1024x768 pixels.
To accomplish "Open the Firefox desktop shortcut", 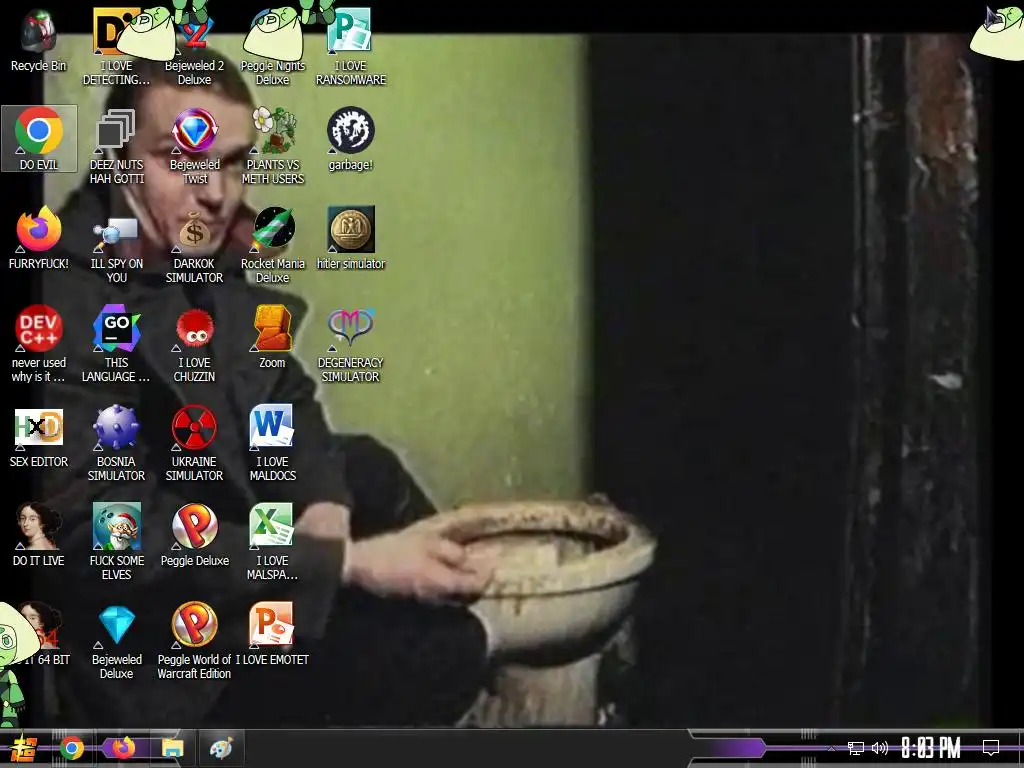I will coord(39,238).
